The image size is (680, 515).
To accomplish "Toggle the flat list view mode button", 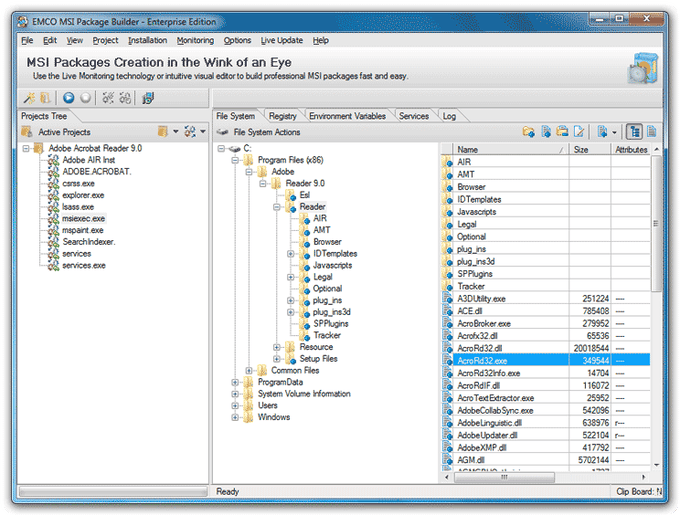I will coord(651,132).
